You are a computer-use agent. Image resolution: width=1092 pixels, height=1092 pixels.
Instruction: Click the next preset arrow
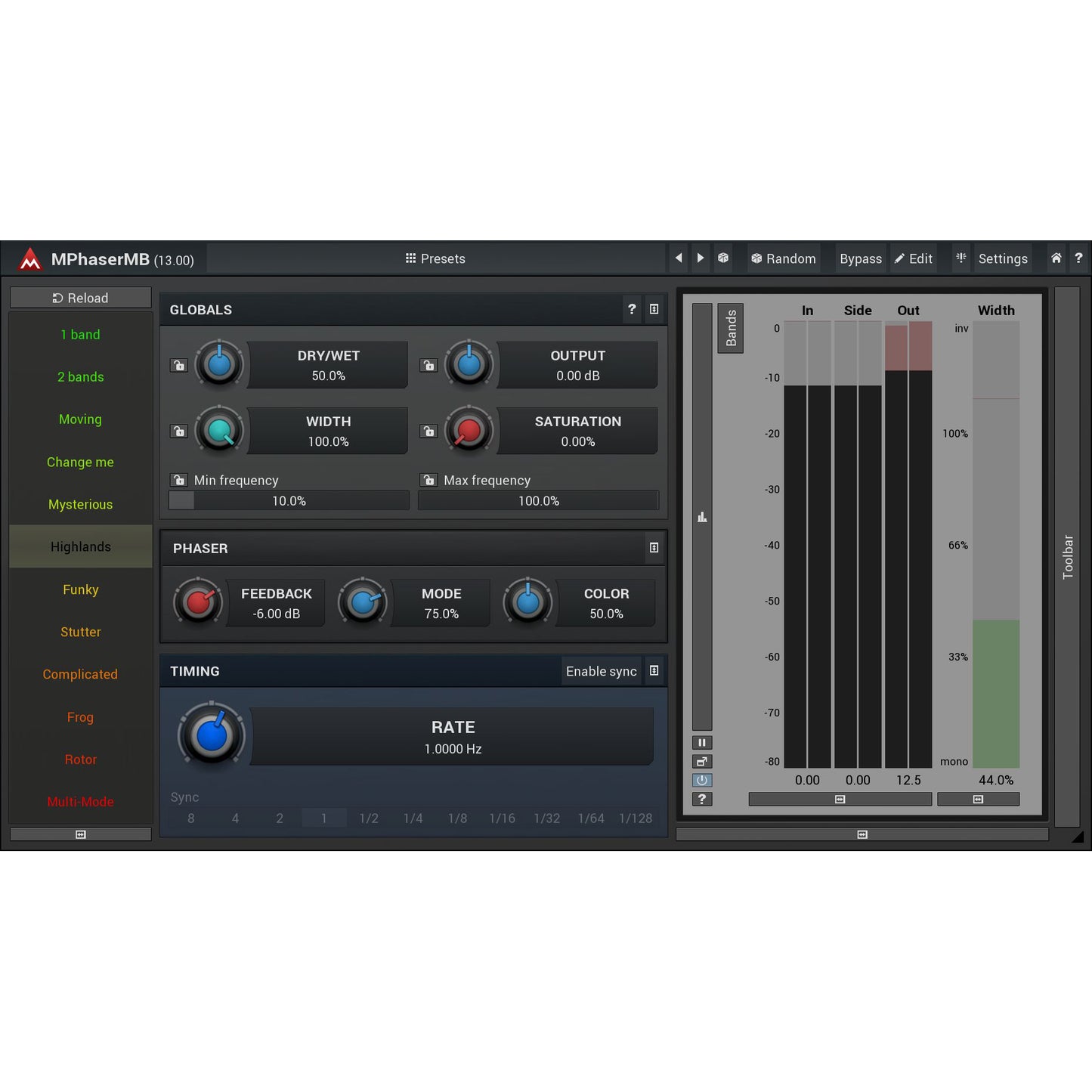point(701,258)
